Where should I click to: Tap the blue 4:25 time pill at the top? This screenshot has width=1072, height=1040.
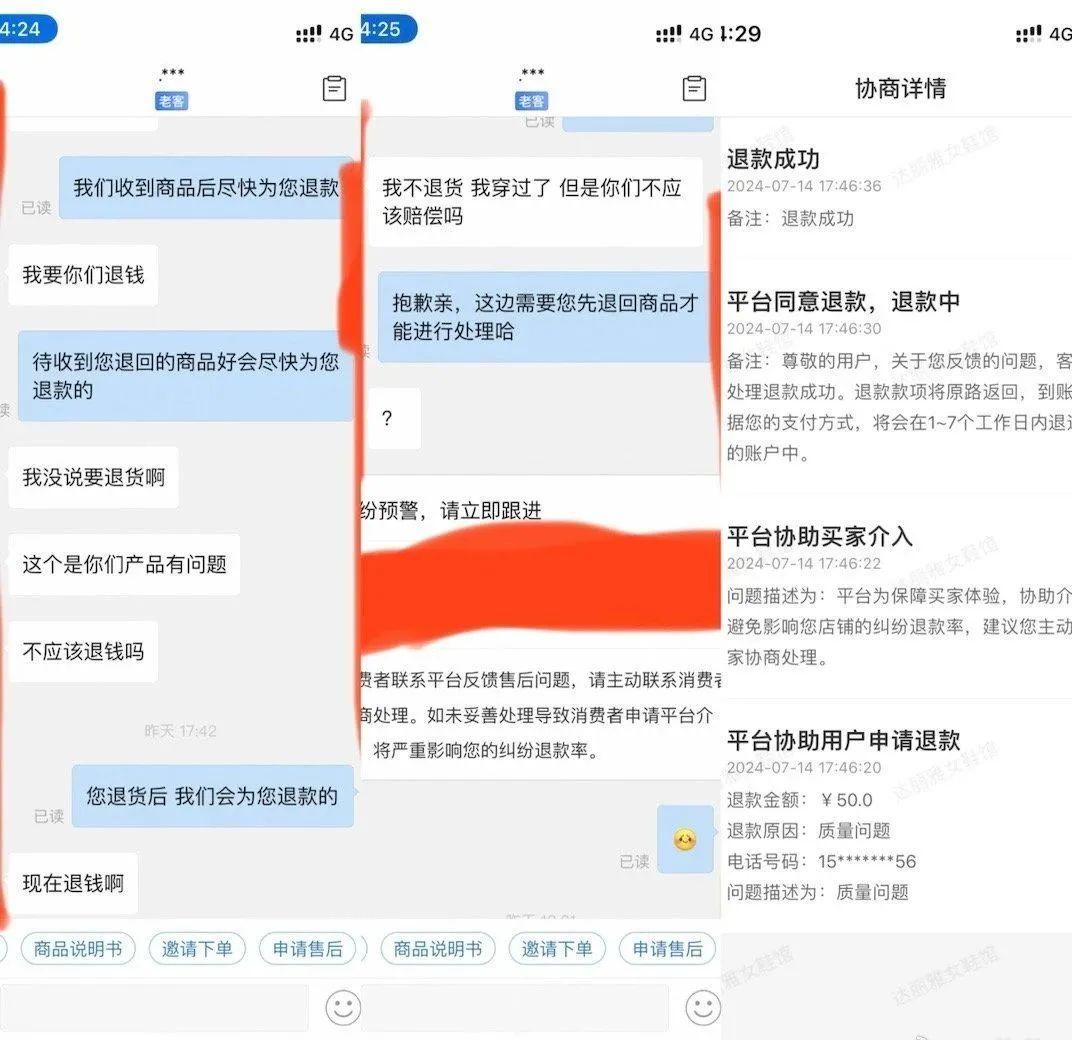tap(390, 29)
